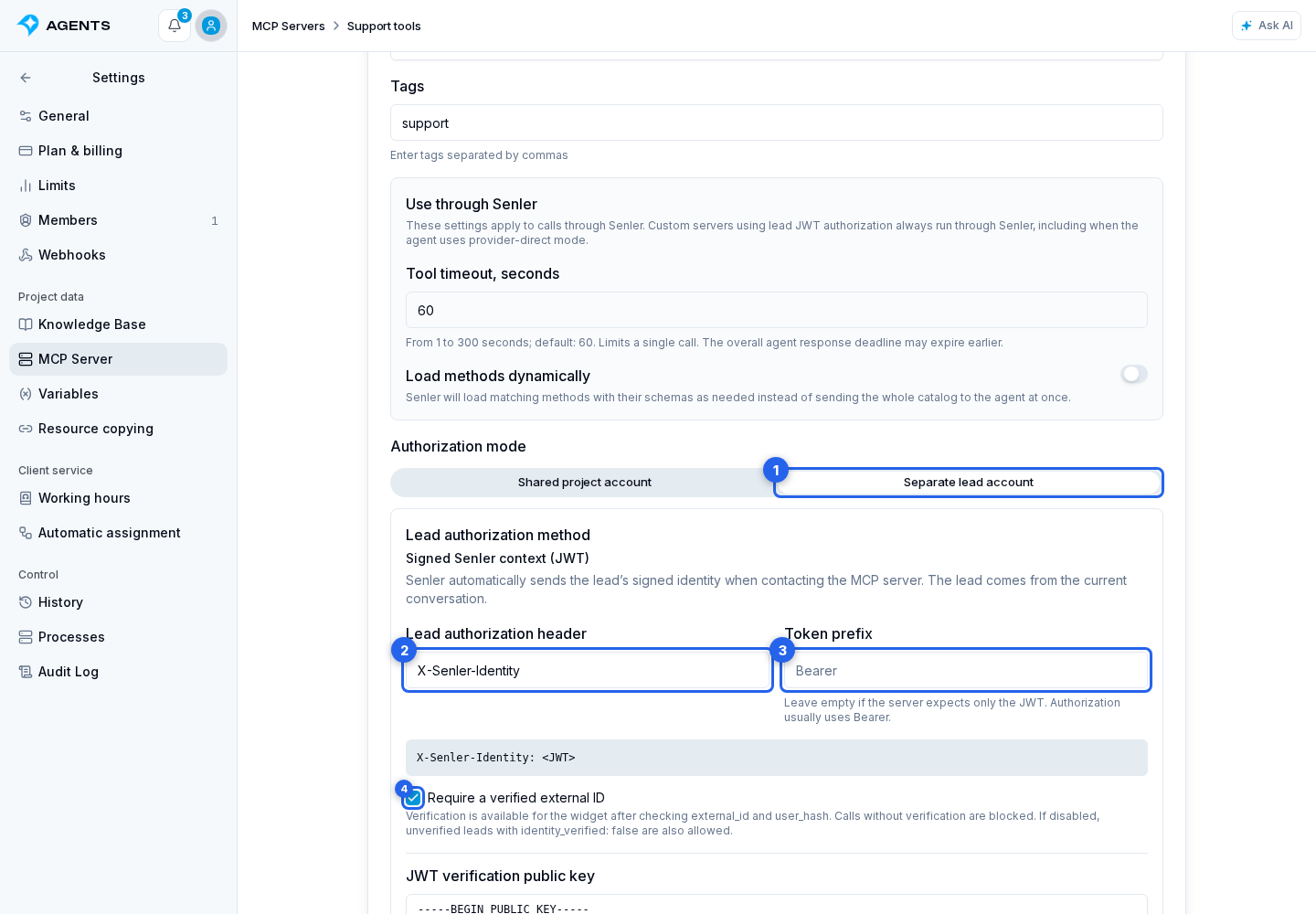Click the X-Senler-Identity: <JWT> header preview
The image size is (1316, 914).
pos(777,758)
